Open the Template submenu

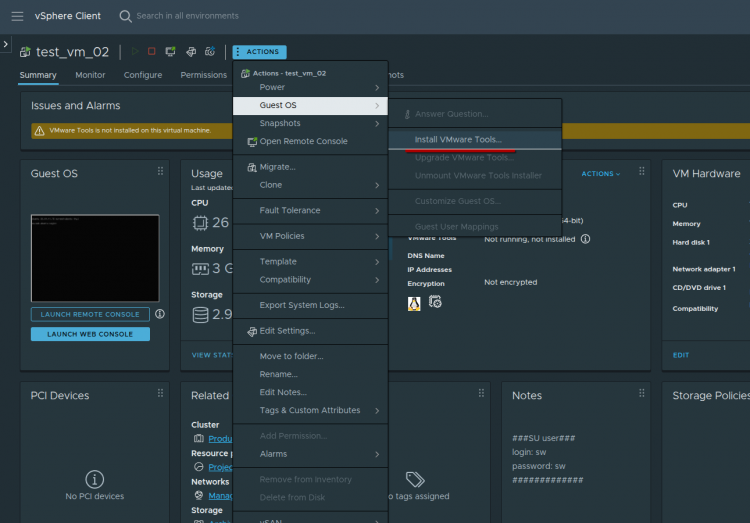click(310, 262)
